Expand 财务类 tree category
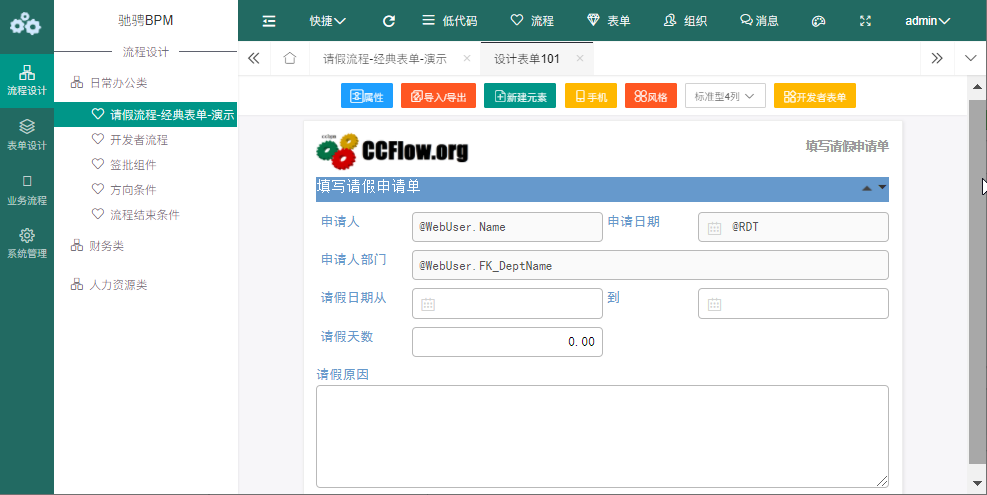The height and width of the screenshot is (495, 987). click(x=97, y=246)
